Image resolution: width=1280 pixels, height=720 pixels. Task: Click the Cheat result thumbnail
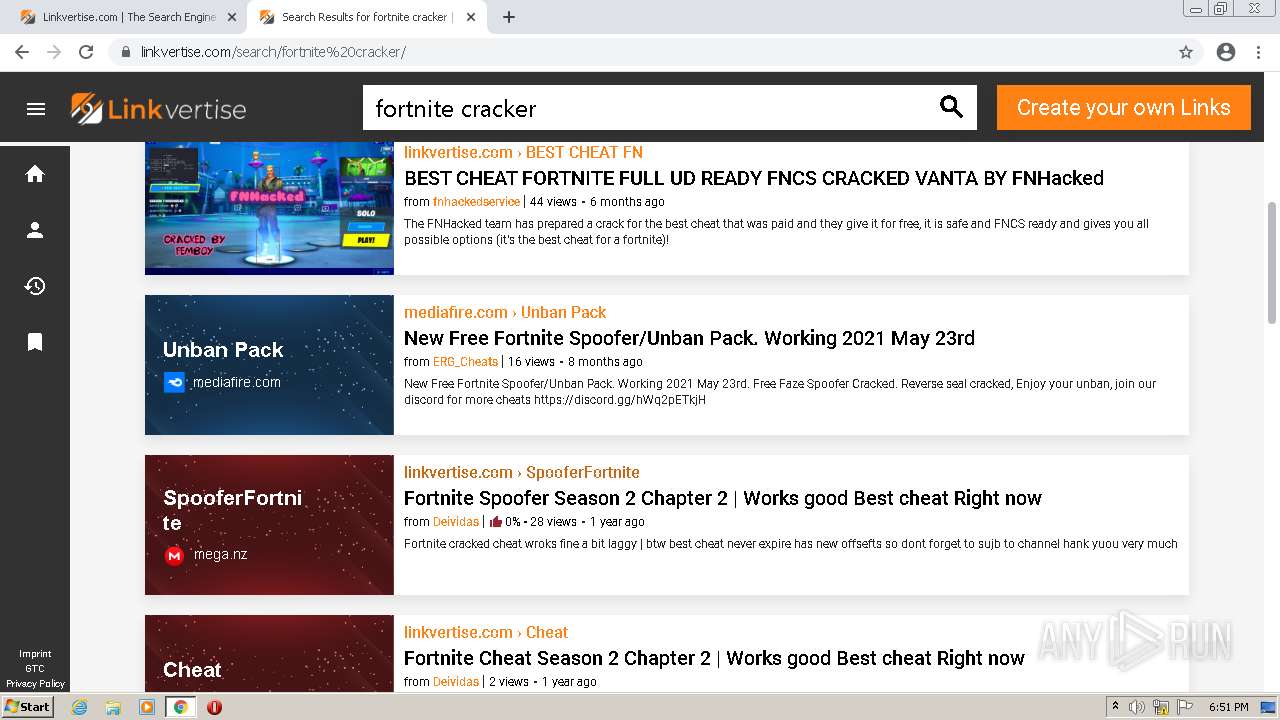click(269, 654)
